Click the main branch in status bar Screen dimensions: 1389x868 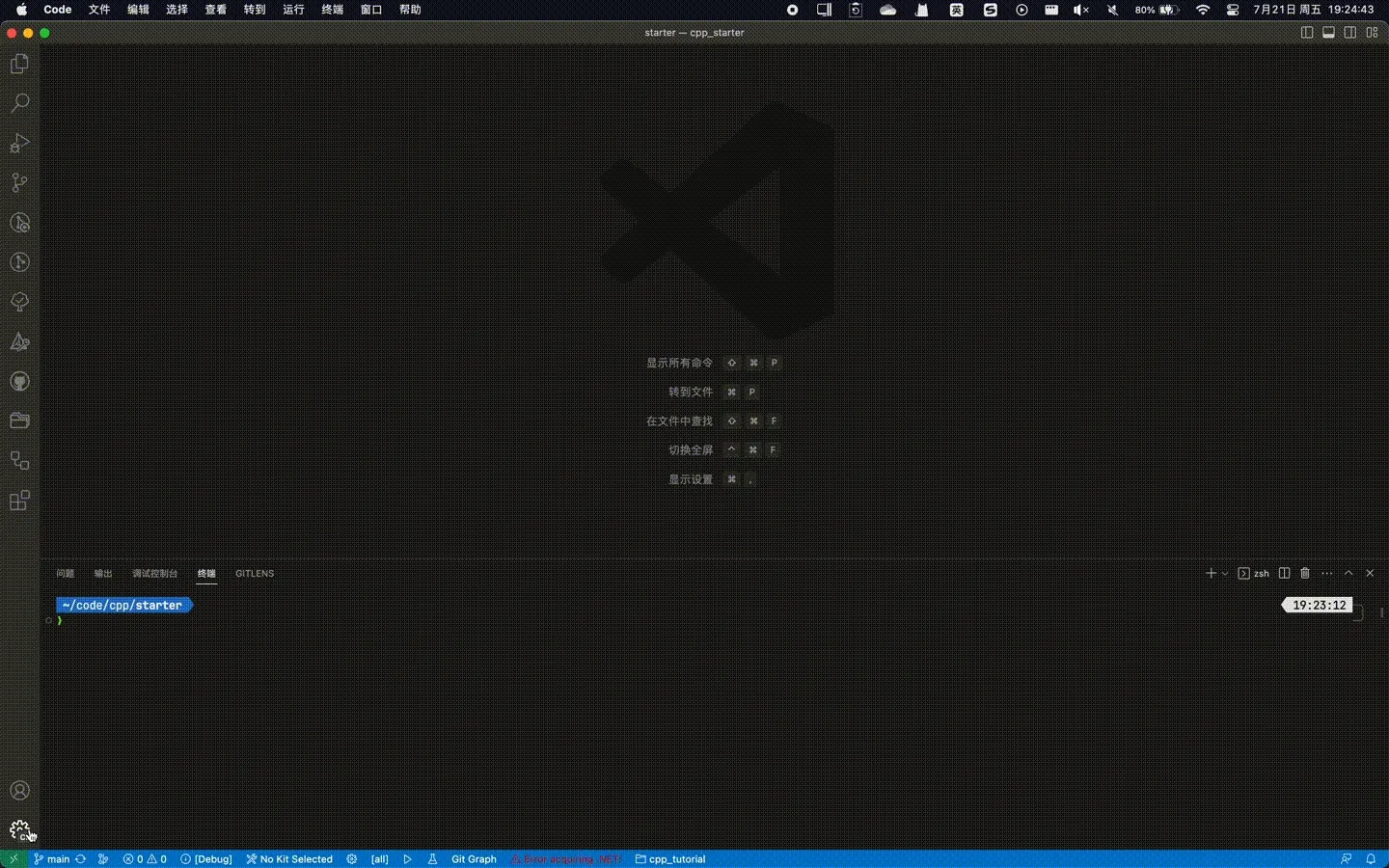(x=52, y=859)
